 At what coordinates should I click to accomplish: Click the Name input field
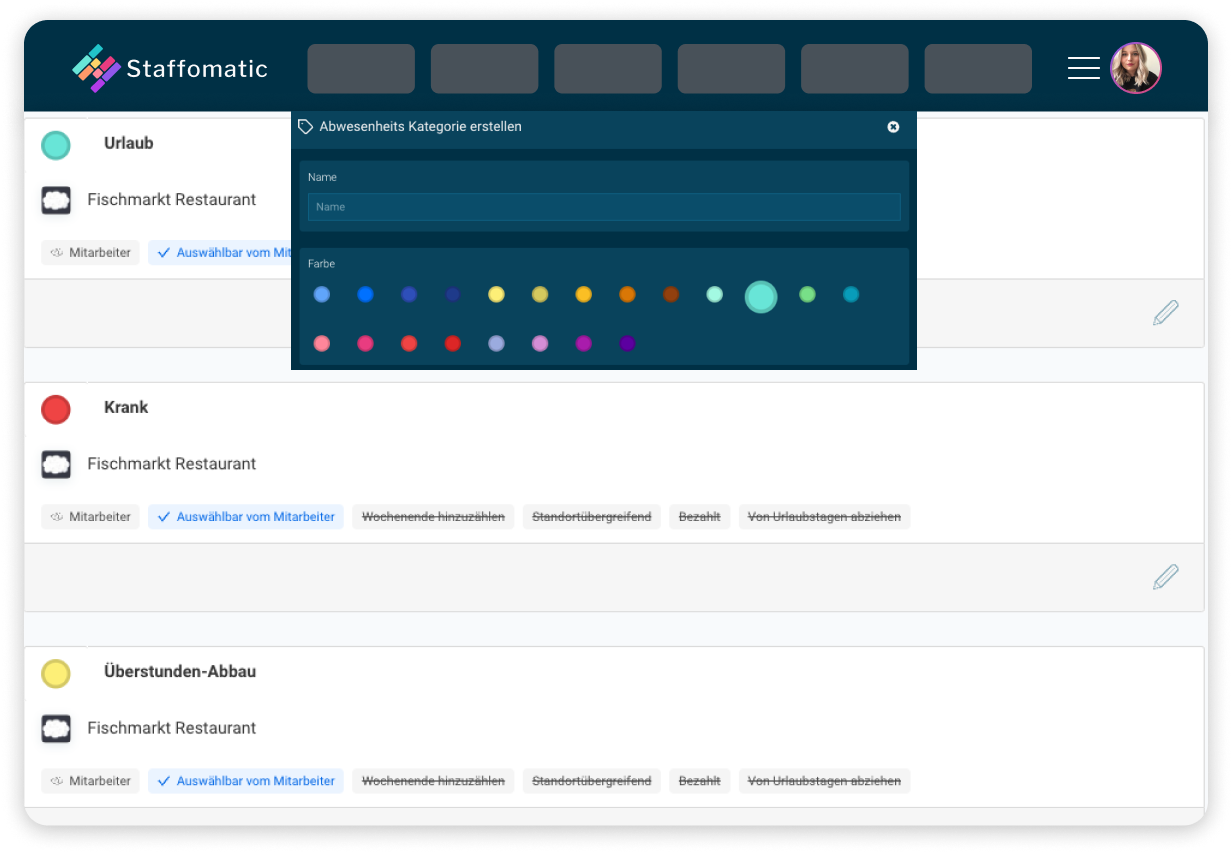point(604,207)
